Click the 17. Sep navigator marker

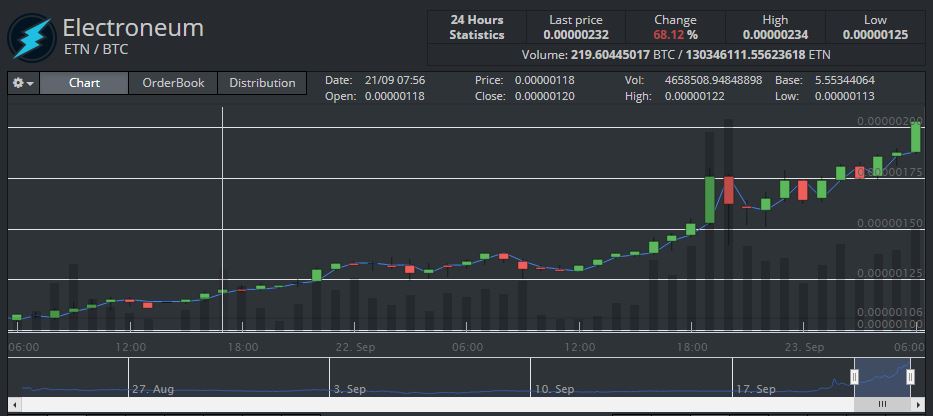[756, 389]
